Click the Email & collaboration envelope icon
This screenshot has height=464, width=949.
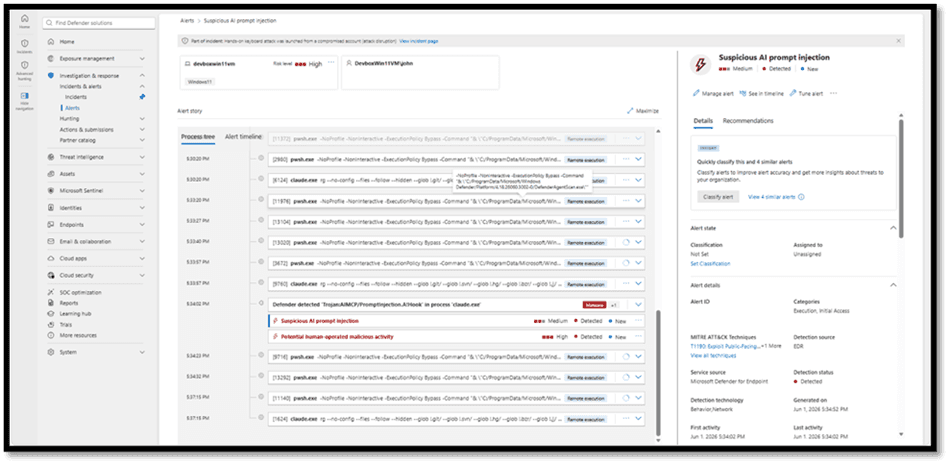pyautogui.click(x=51, y=241)
